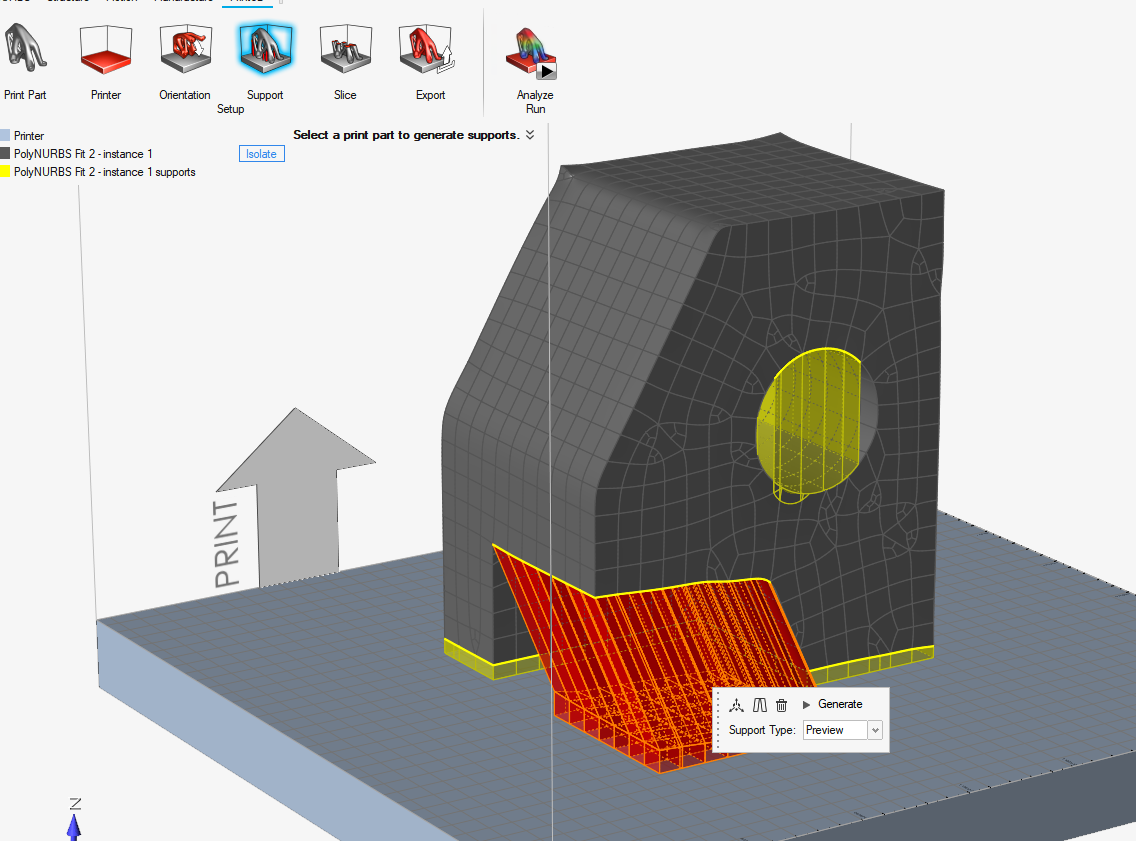Activate the Support tool icon
Viewport: 1136px width, 841px height.
265,49
